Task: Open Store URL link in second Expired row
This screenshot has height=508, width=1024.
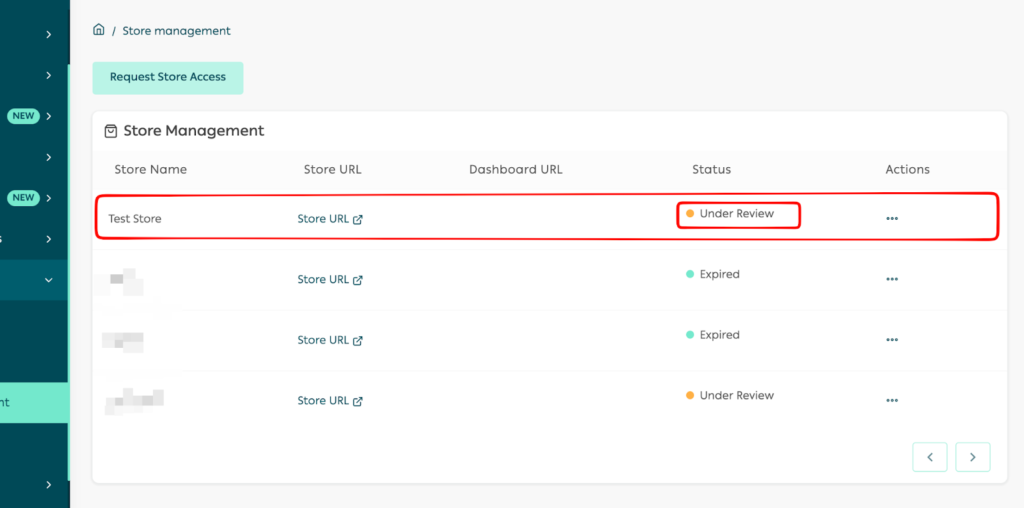Action: [x=323, y=340]
